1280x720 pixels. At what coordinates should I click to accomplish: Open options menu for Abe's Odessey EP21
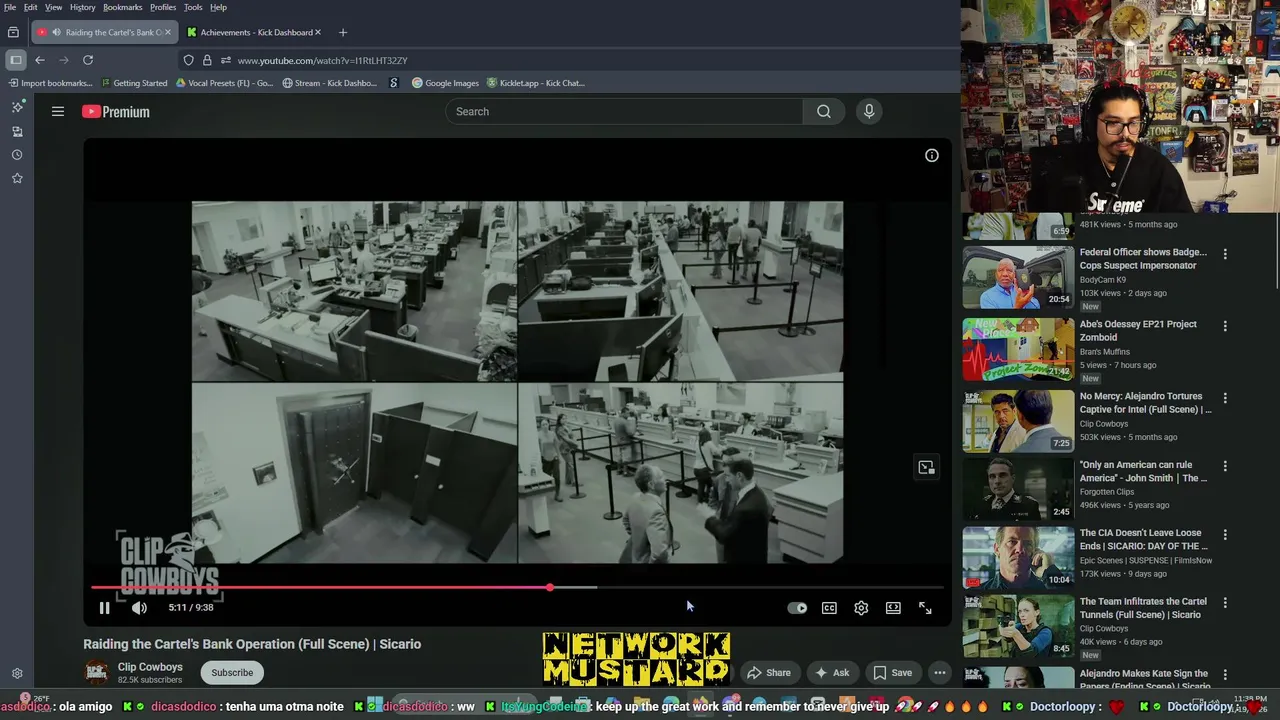click(1225, 326)
